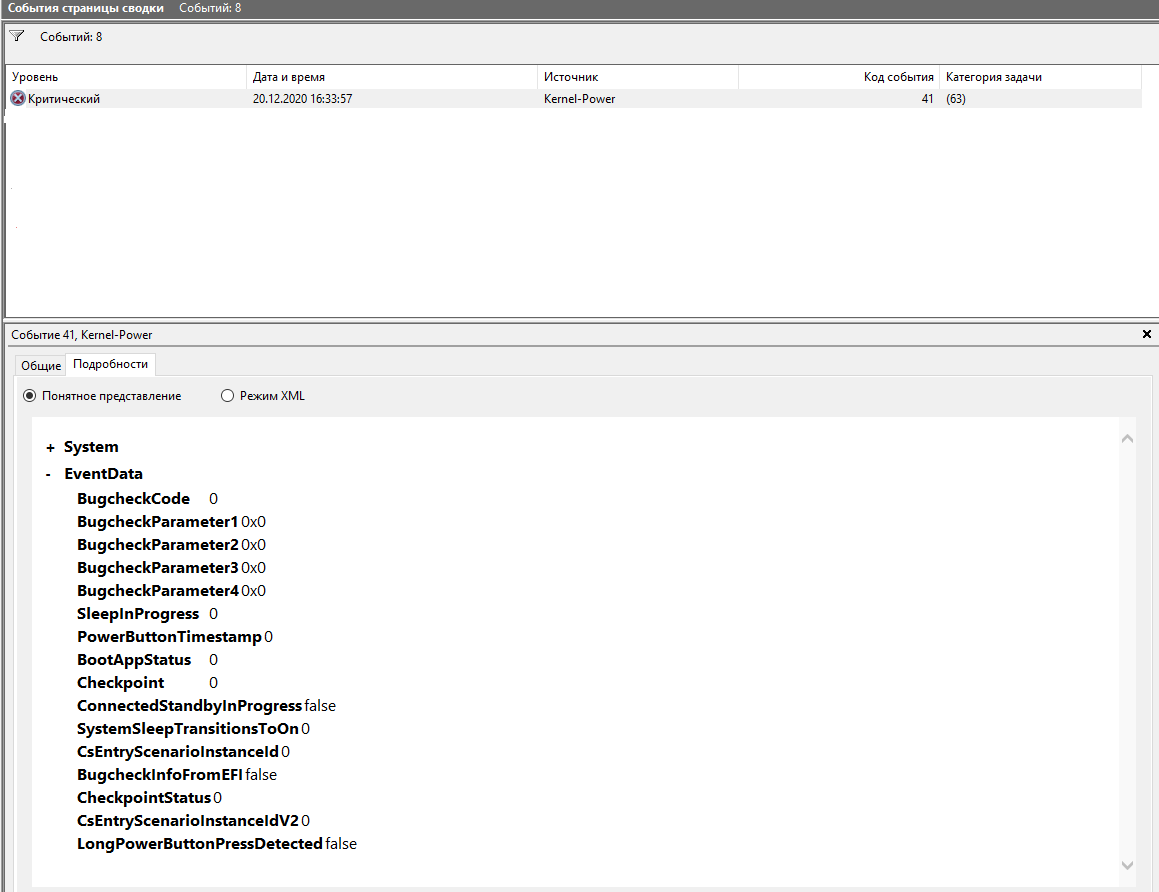Click the BugcheckParameter4 entry
The height and width of the screenshot is (892, 1159).
click(171, 590)
